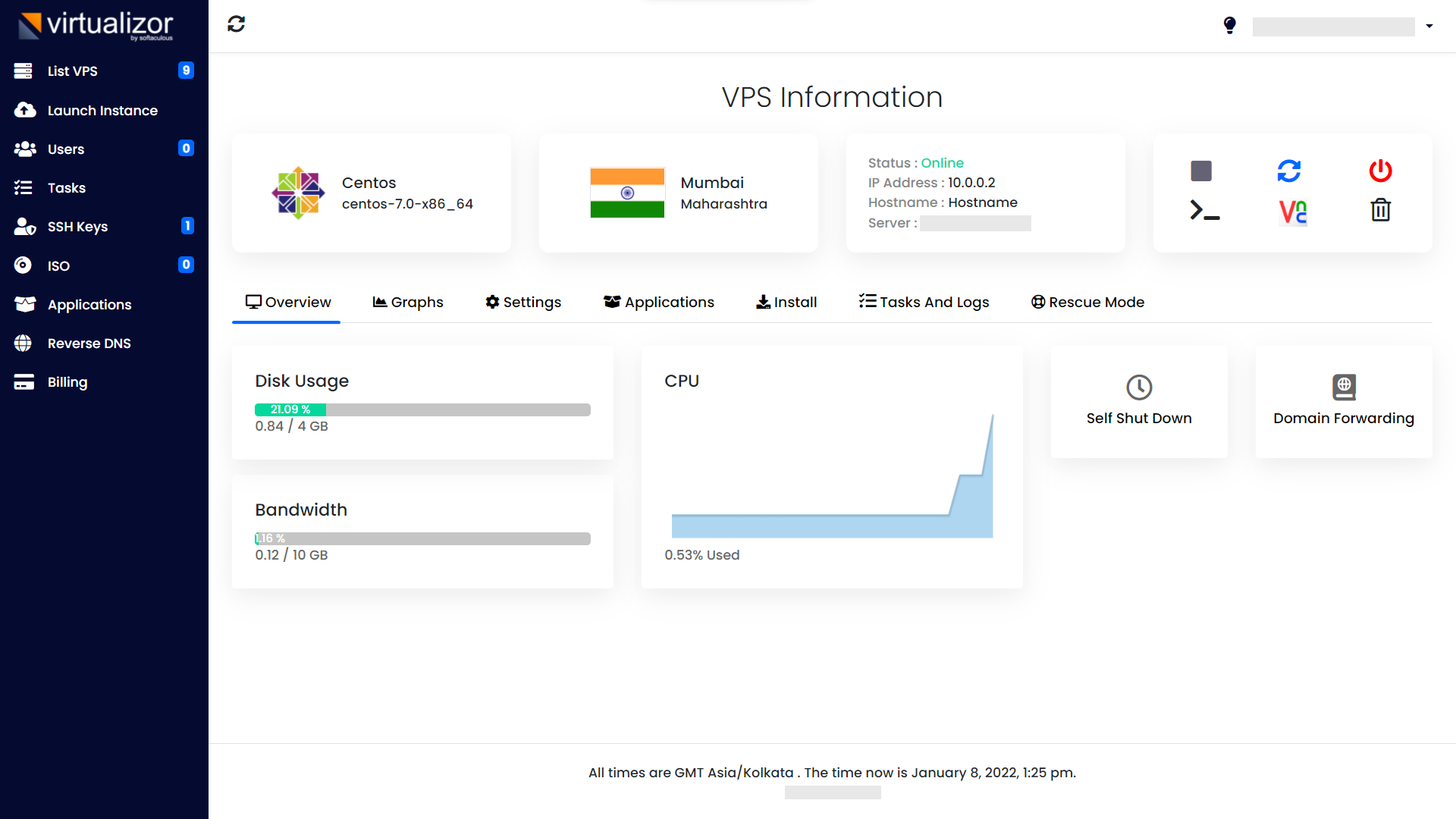Switch to the Rescue Mode tab
Viewport: 1456px width, 819px height.
(x=1088, y=302)
